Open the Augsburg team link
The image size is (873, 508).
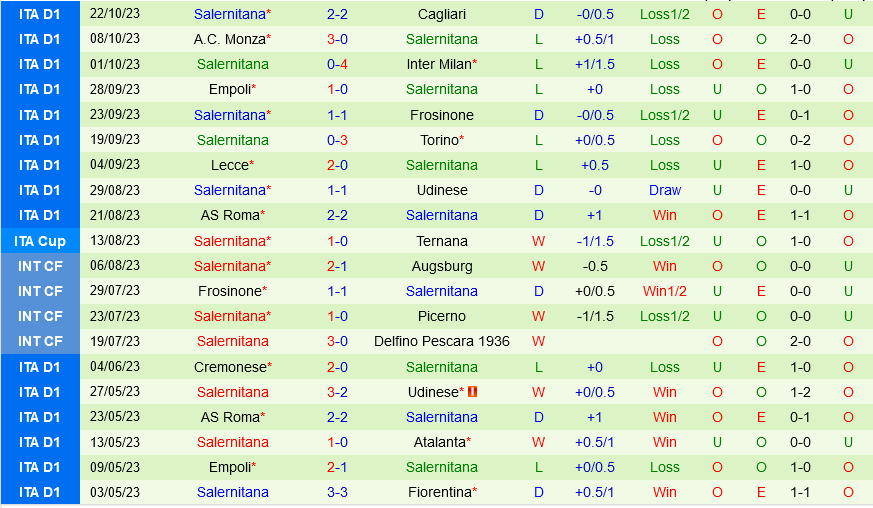coord(442,266)
